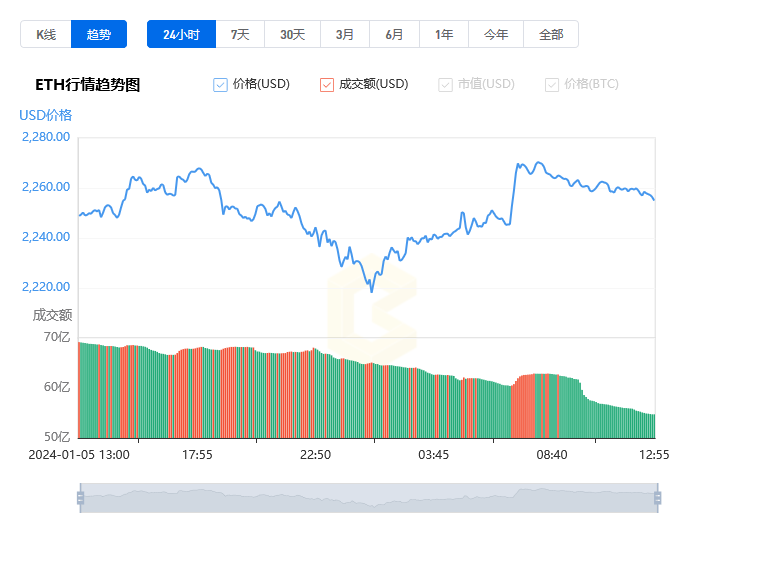Click left handle of range slider
Viewport: 780px width, 563px height.
81,498
